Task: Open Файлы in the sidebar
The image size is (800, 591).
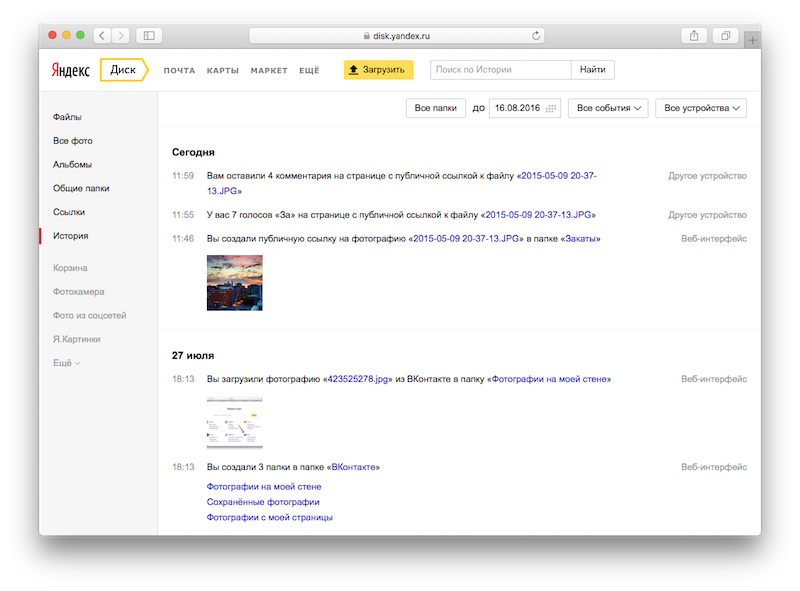Action: [67, 117]
